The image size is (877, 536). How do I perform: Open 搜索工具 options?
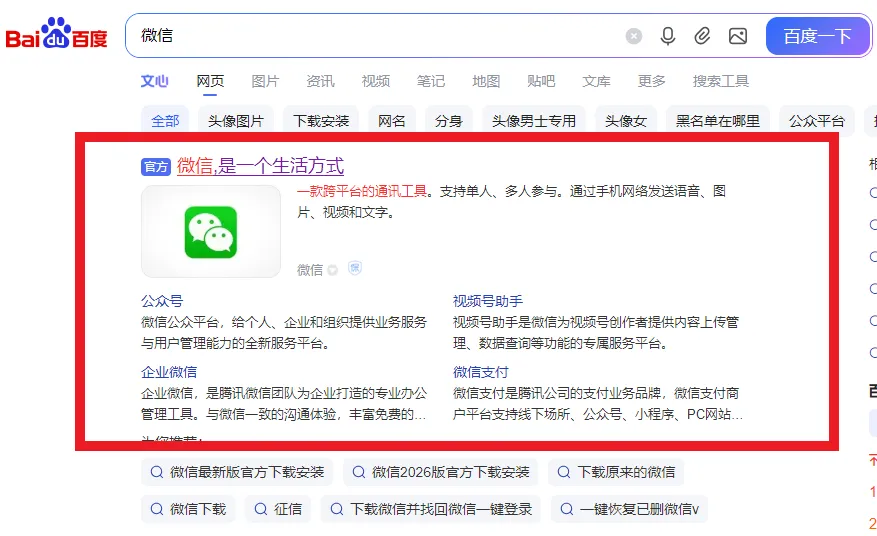720,82
